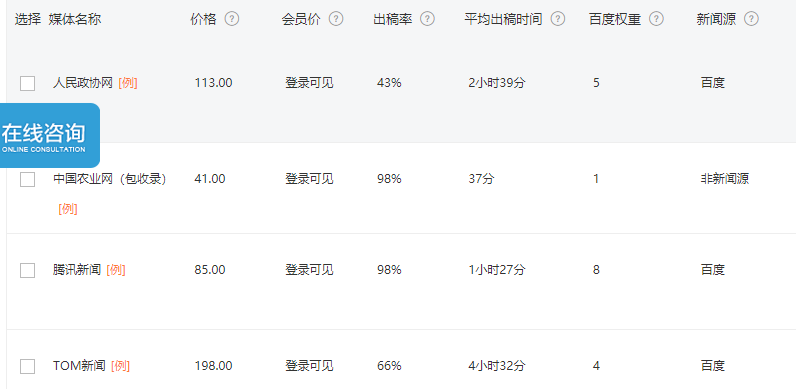The image size is (796, 389).
Task: Click 登录可见 in the 腾讯新闻 row
Action: (309, 270)
